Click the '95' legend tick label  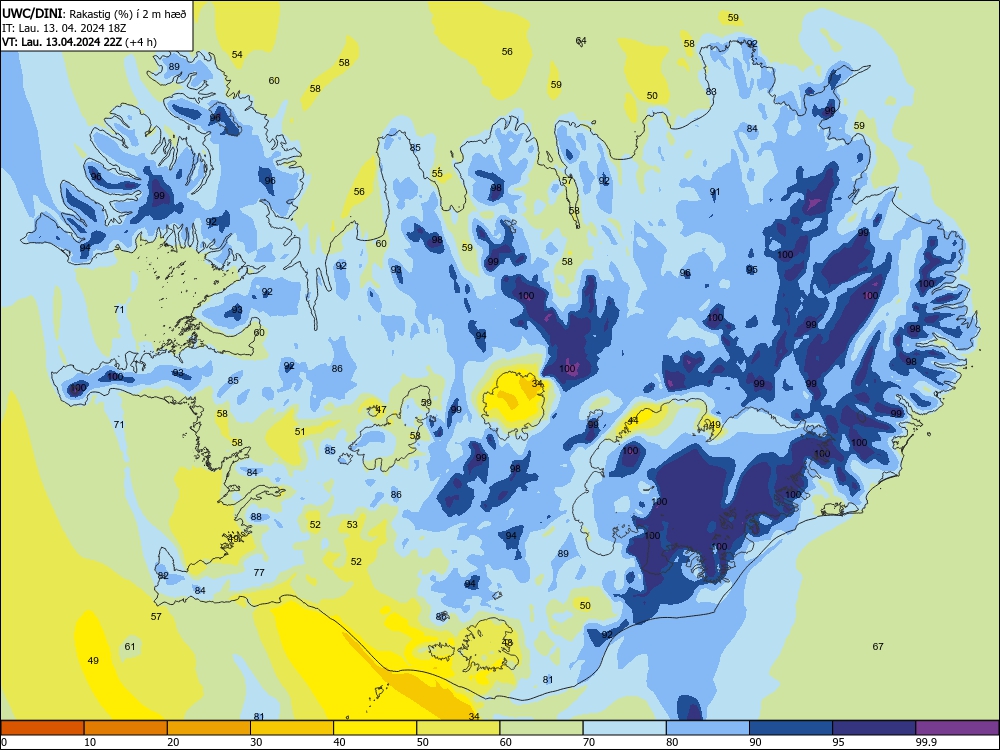coord(839,742)
